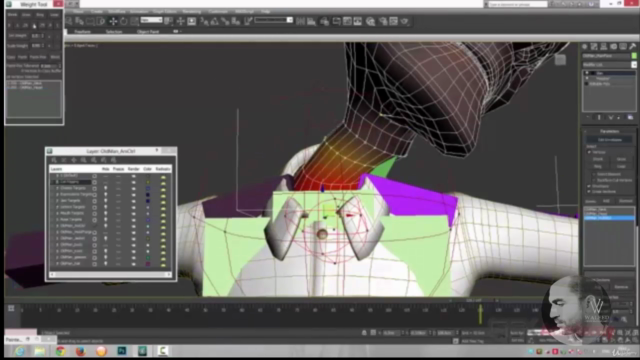Open the Rendering menu
This screenshot has width=640, height=360.
click(x=191, y=11)
